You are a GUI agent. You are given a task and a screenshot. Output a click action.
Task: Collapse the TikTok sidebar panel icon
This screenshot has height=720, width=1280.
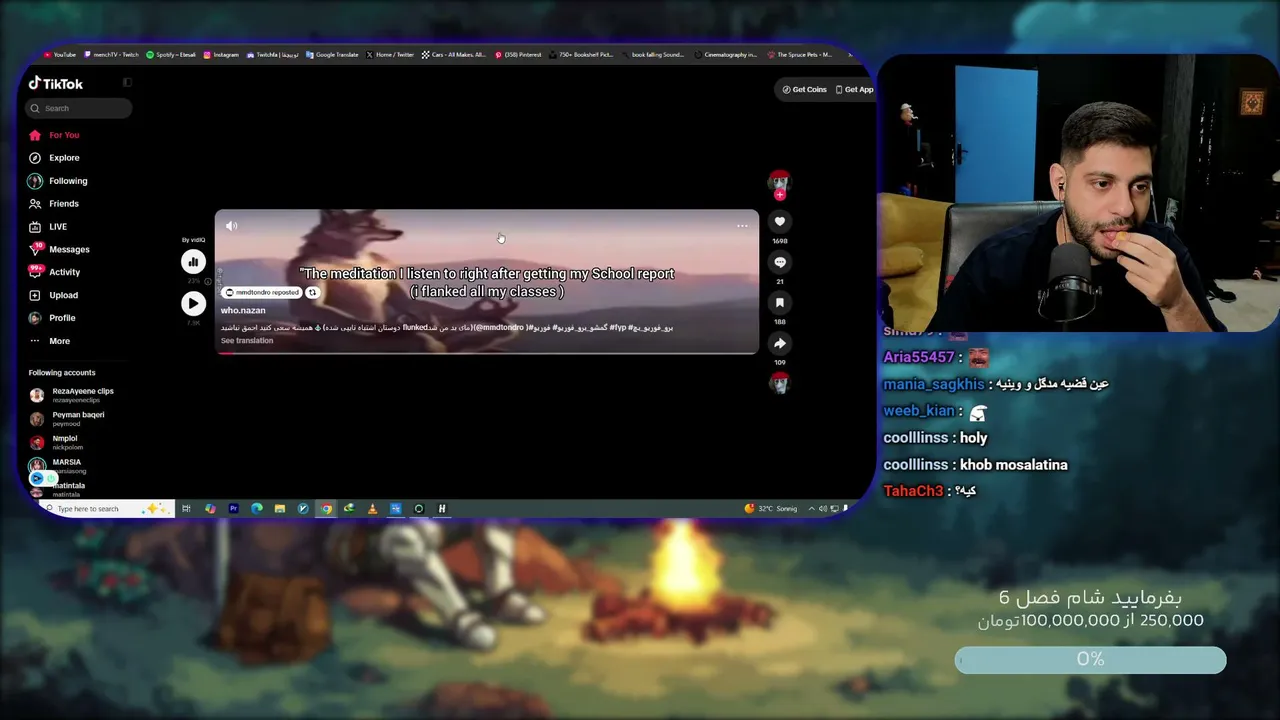[127, 83]
